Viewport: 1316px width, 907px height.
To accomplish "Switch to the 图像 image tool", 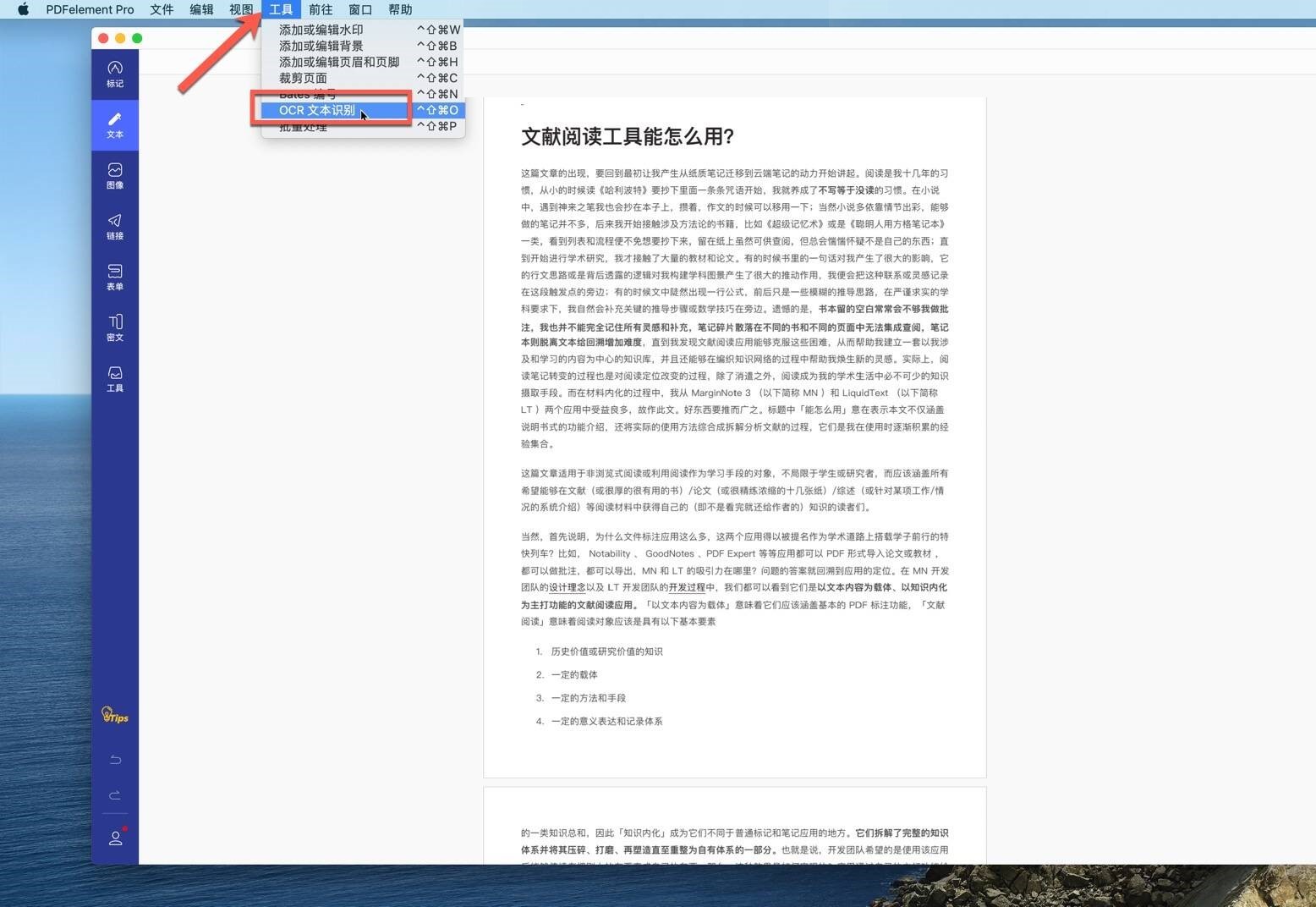I will (x=115, y=176).
